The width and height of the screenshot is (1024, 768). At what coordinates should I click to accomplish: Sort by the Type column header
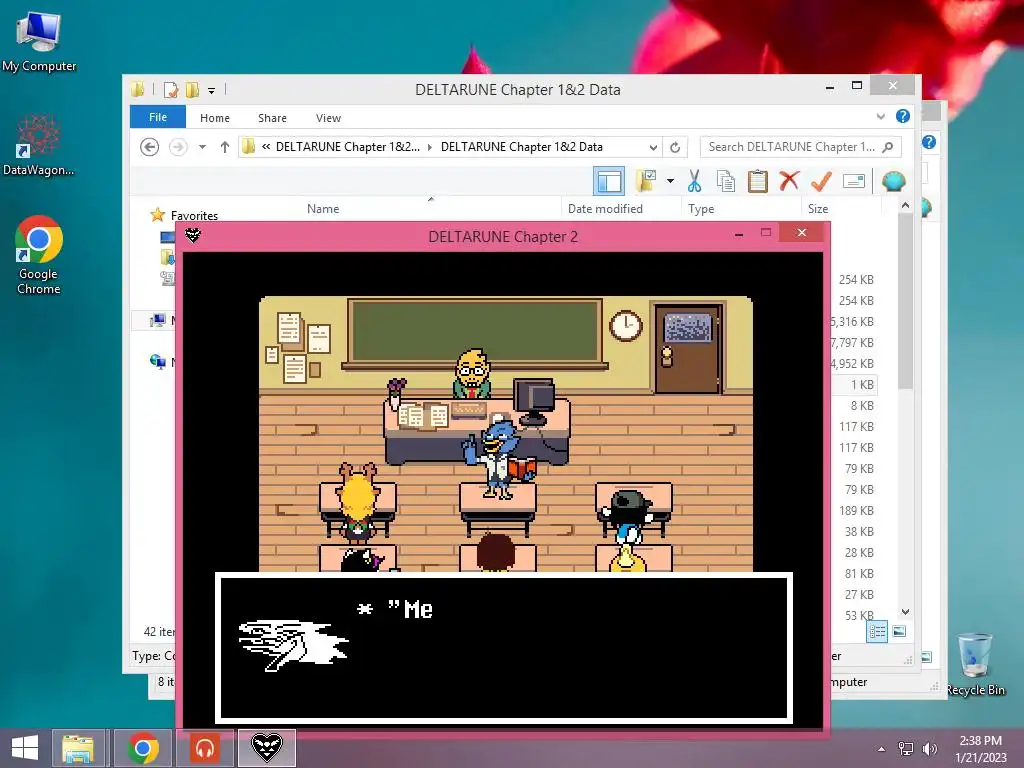click(701, 208)
